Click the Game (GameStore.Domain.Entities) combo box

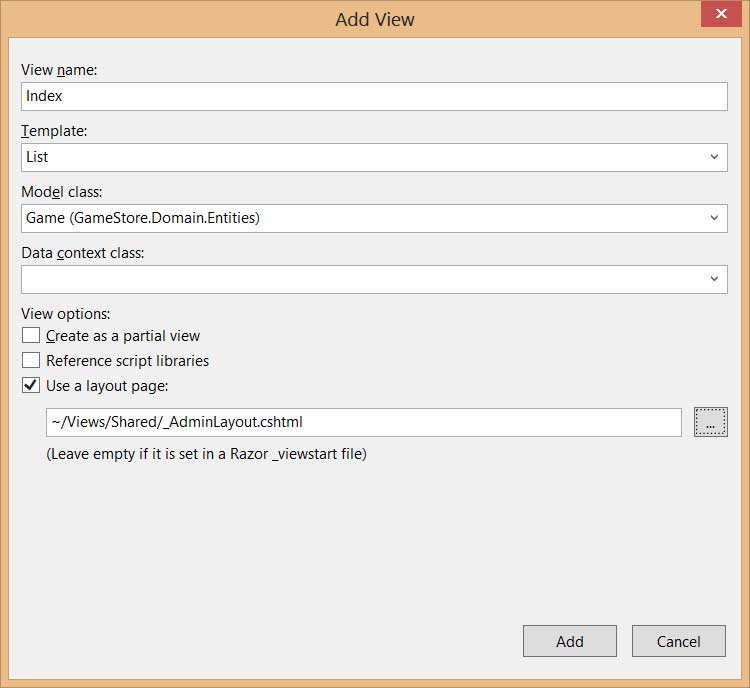[x=374, y=218]
